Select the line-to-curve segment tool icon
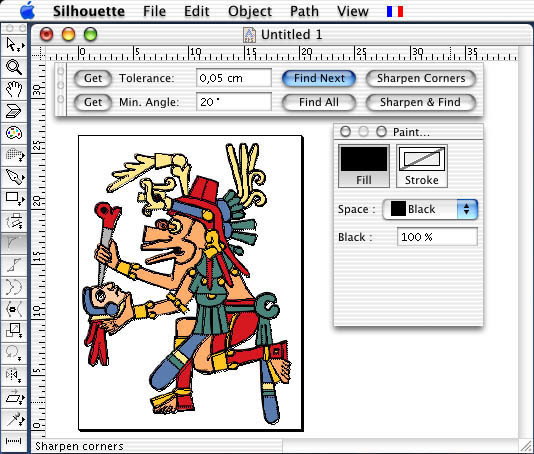Viewport: 534px width, 454px height. pyautogui.click(x=14, y=265)
